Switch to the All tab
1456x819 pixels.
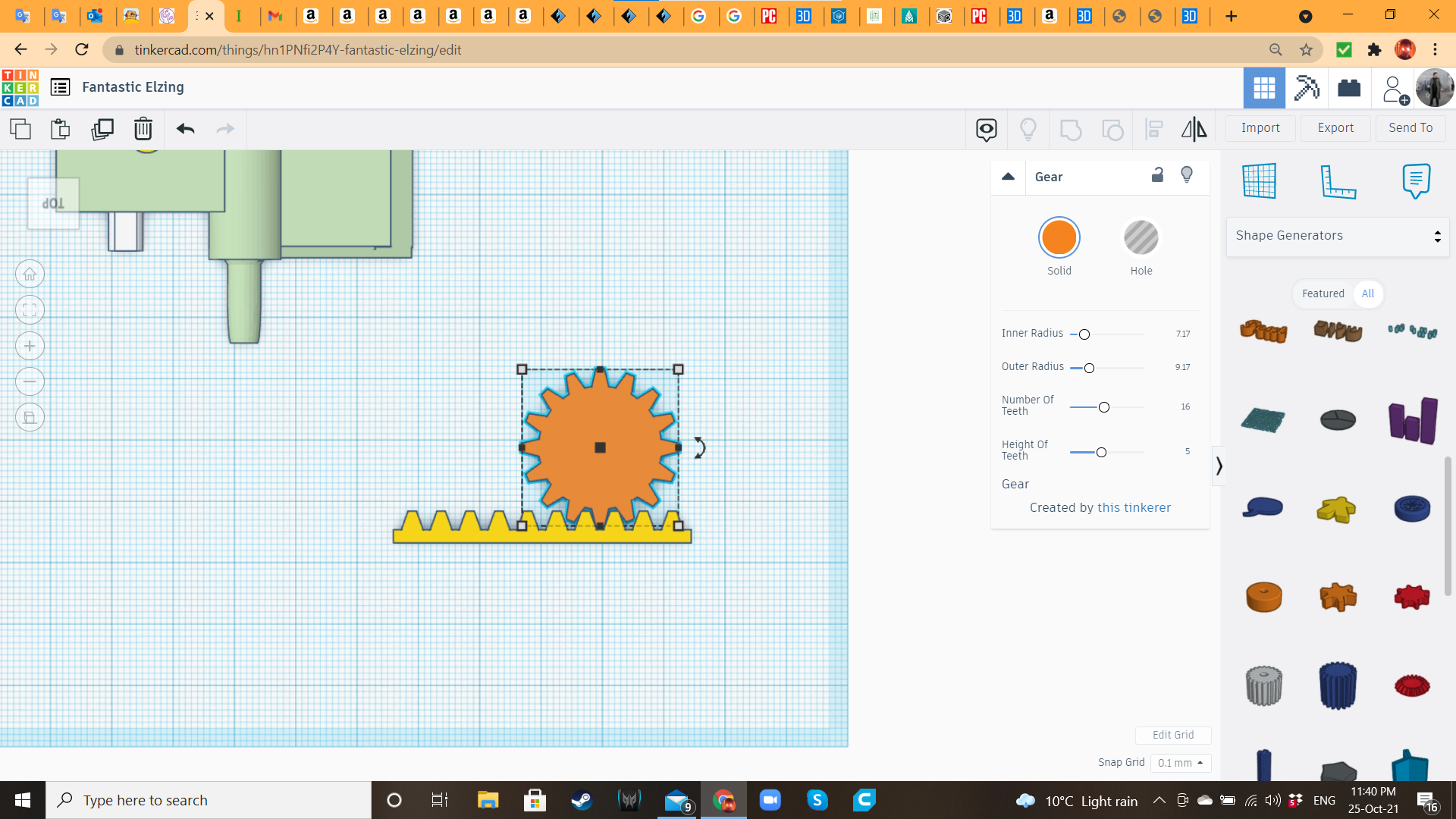[1367, 293]
